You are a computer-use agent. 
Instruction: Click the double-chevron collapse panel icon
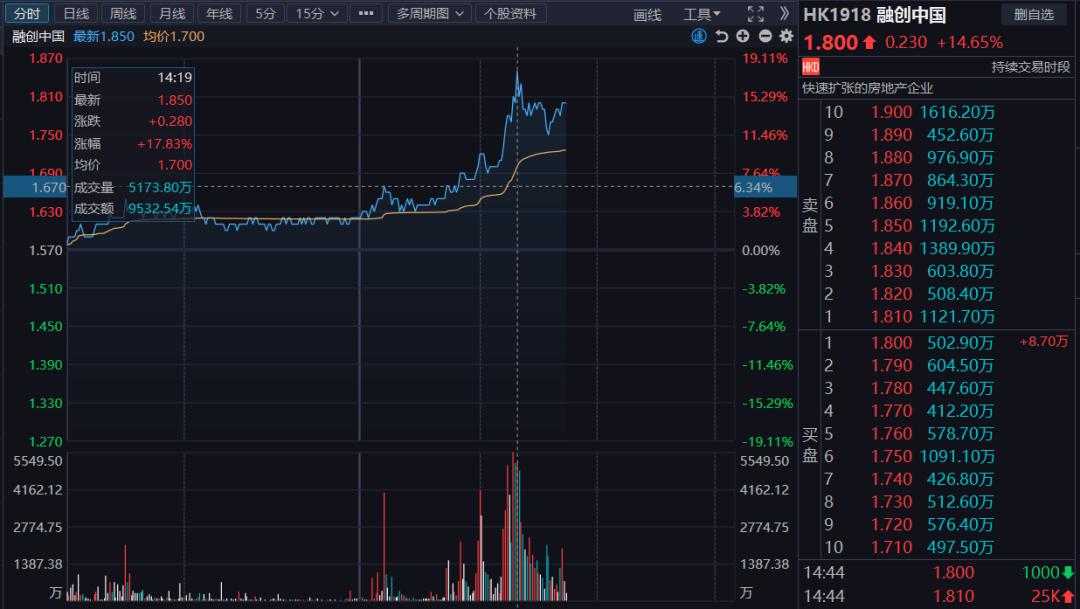(x=784, y=14)
